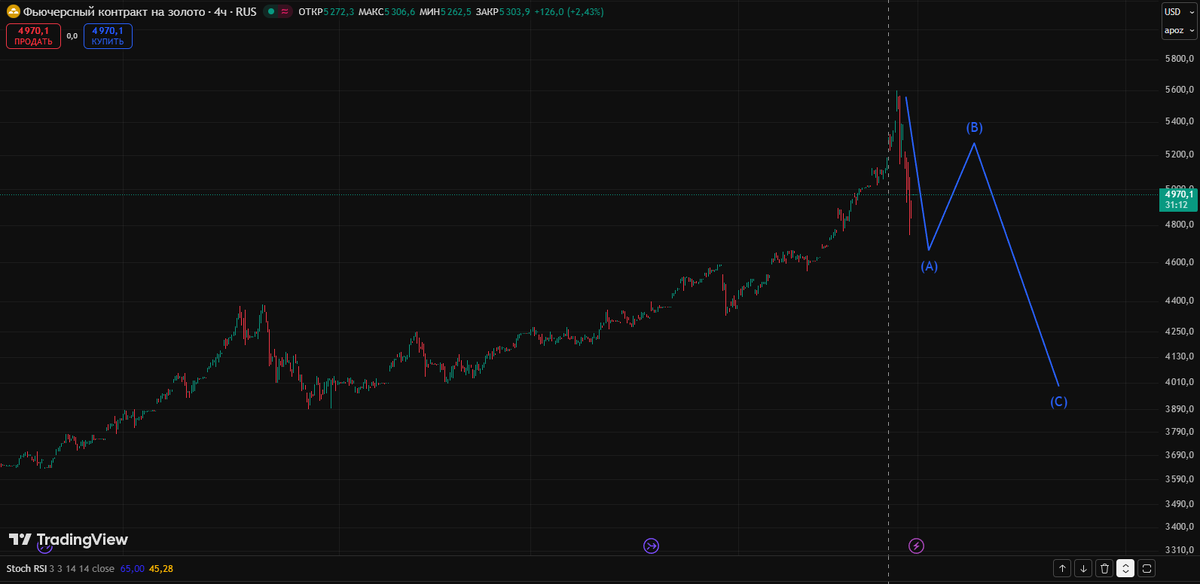
Task: Open the TradingView logo link
Action: click(x=69, y=539)
